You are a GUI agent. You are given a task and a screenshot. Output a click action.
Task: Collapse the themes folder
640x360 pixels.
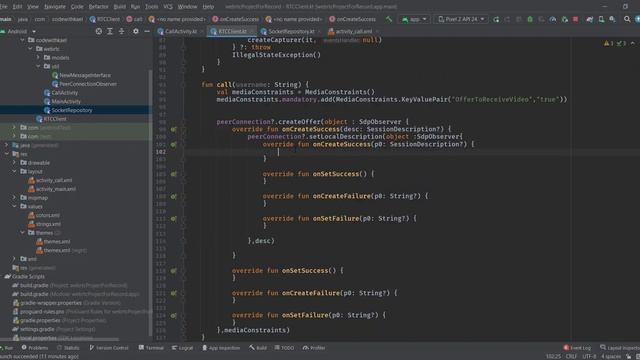tap(22, 233)
